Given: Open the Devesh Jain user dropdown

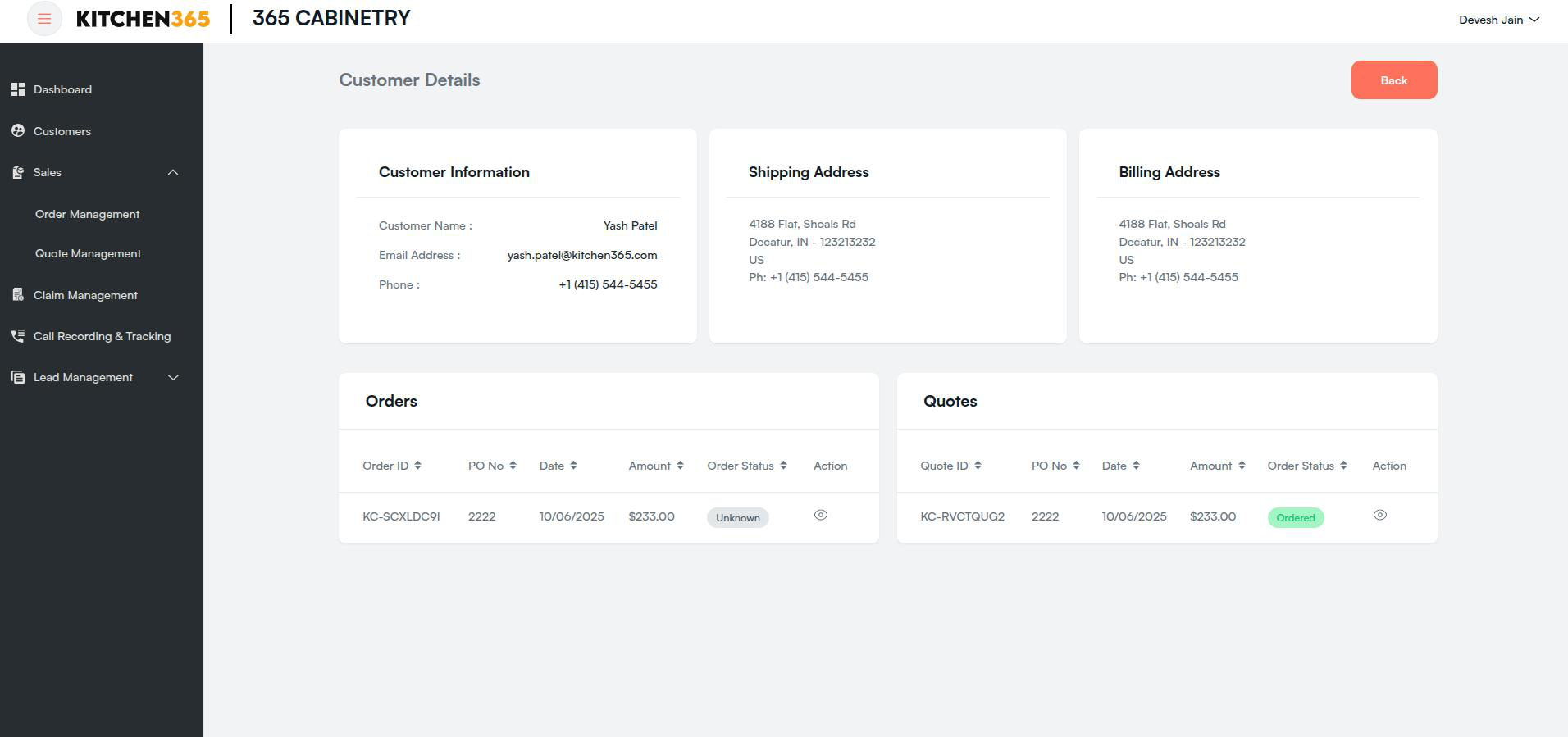Looking at the screenshot, I should click(1498, 20).
